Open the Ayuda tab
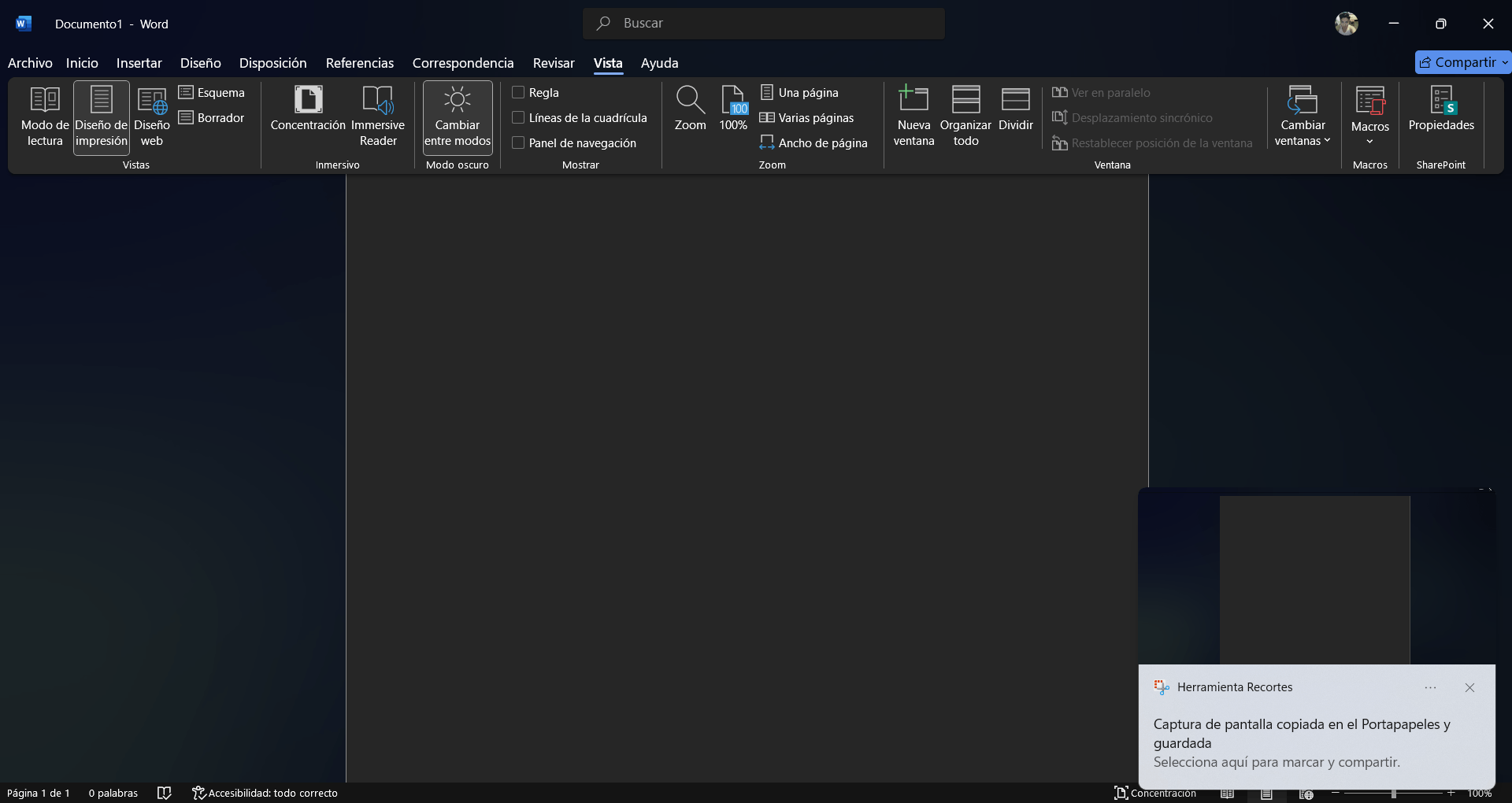The image size is (1512, 803). pyautogui.click(x=659, y=63)
